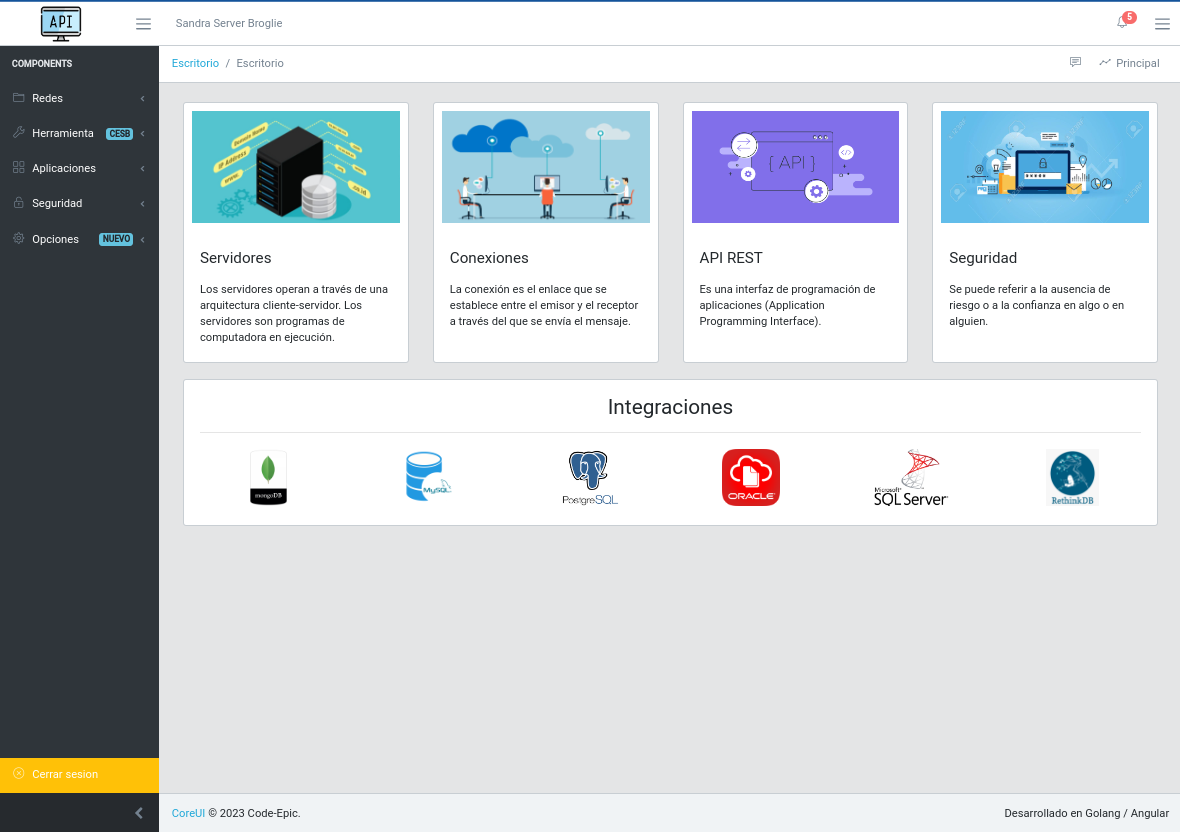Click the Integraciones heading
1180x832 pixels.
(x=670, y=407)
